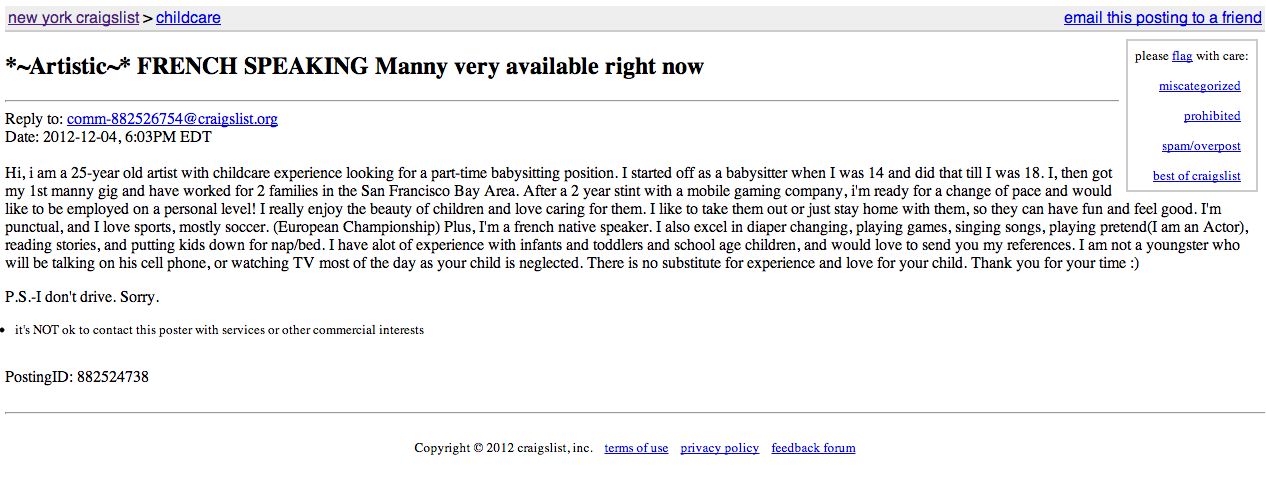Image resolution: width=1266 pixels, height=499 pixels.
Task: Flag the posting as spam/overpost
Action: [x=1201, y=146]
